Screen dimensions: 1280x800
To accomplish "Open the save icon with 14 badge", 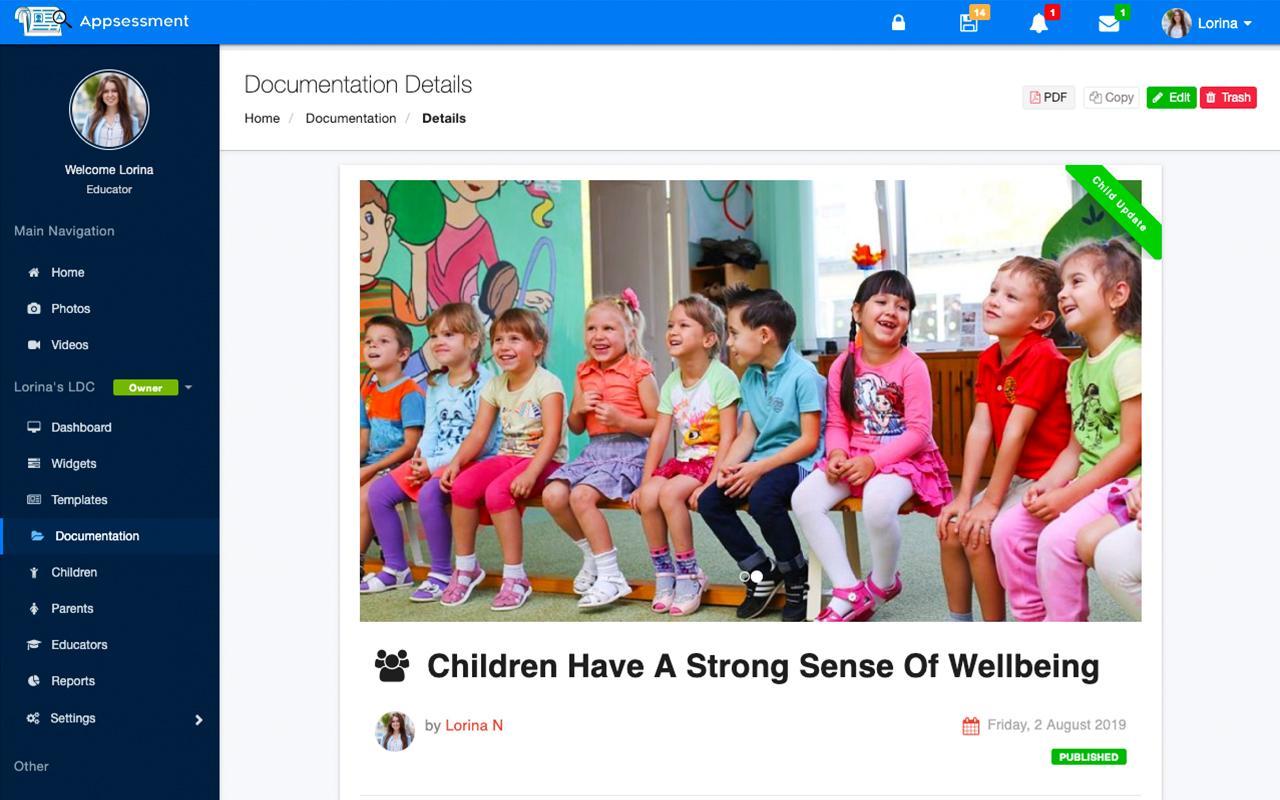I will [968, 23].
